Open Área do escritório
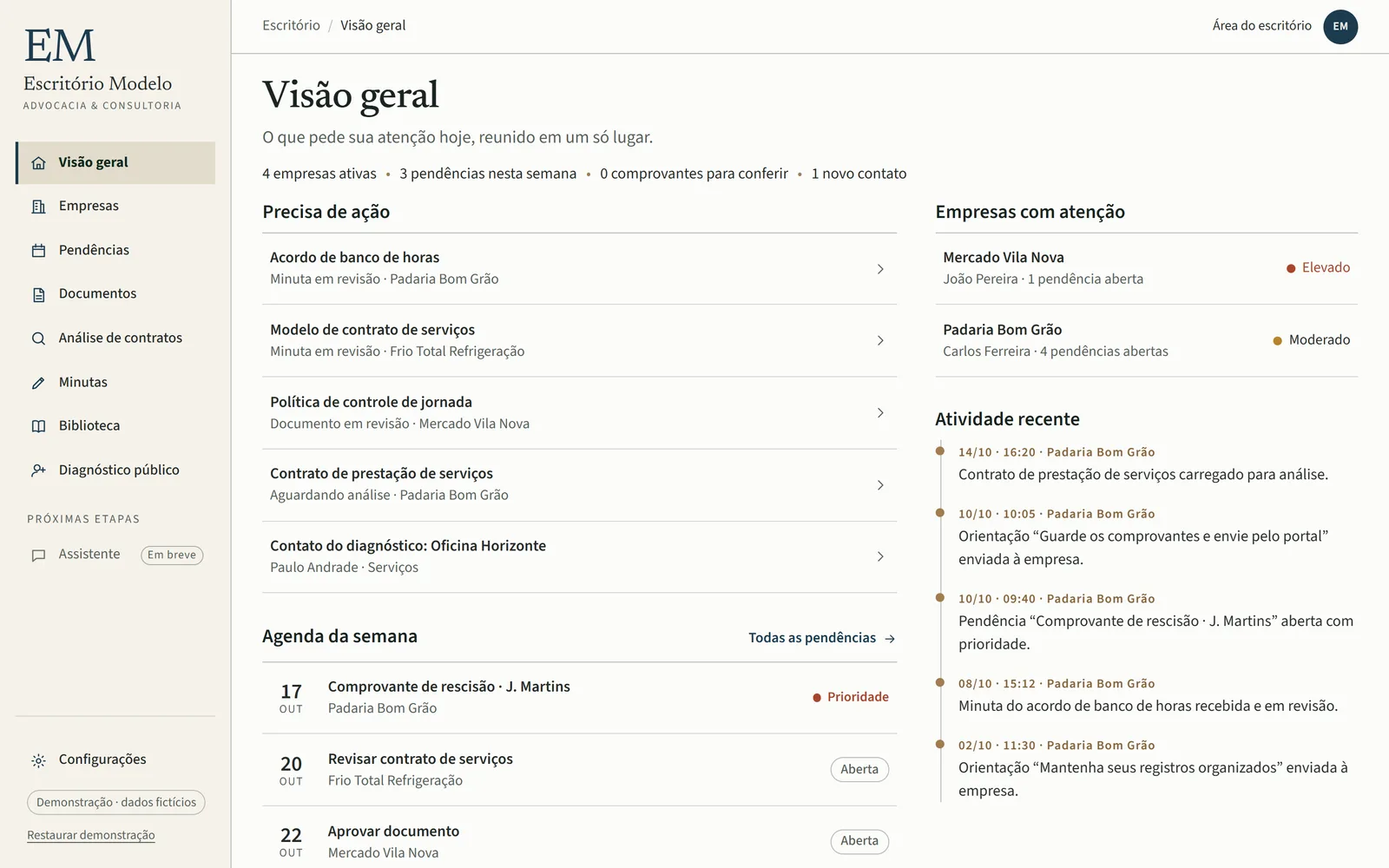This screenshot has width=1389, height=868. click(x=1261, y=26)
